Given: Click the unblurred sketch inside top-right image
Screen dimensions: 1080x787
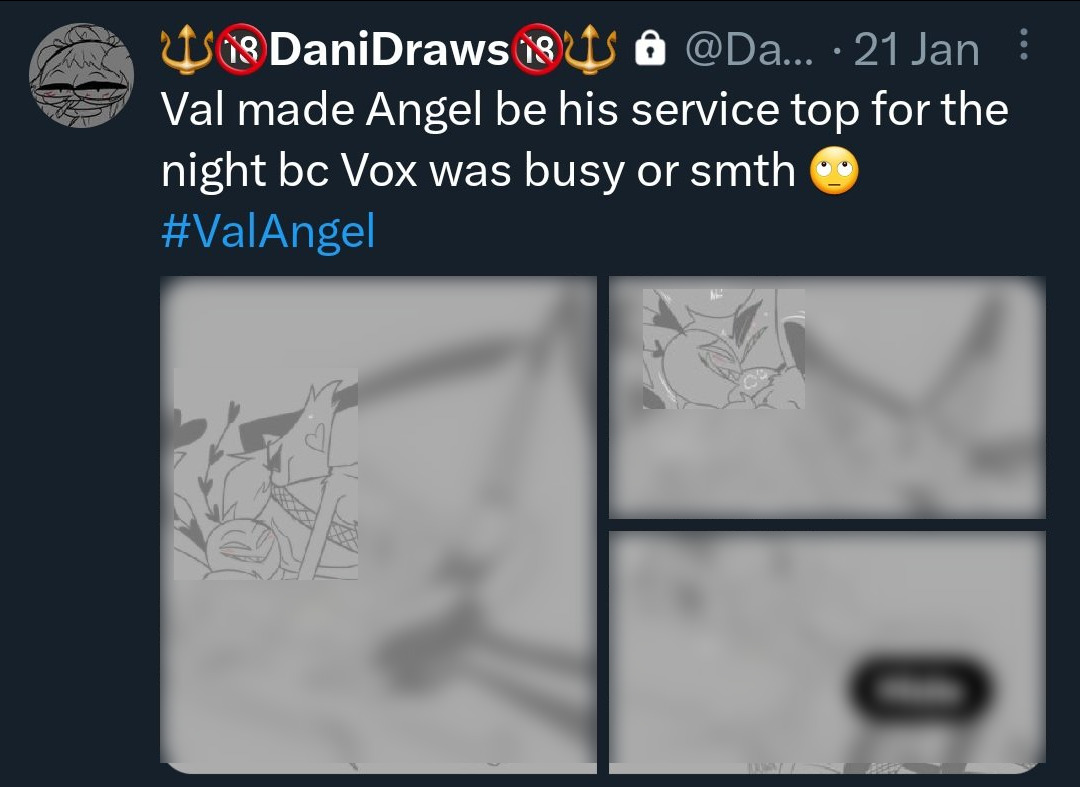Looking at the screenshot, I should [723, 349].
